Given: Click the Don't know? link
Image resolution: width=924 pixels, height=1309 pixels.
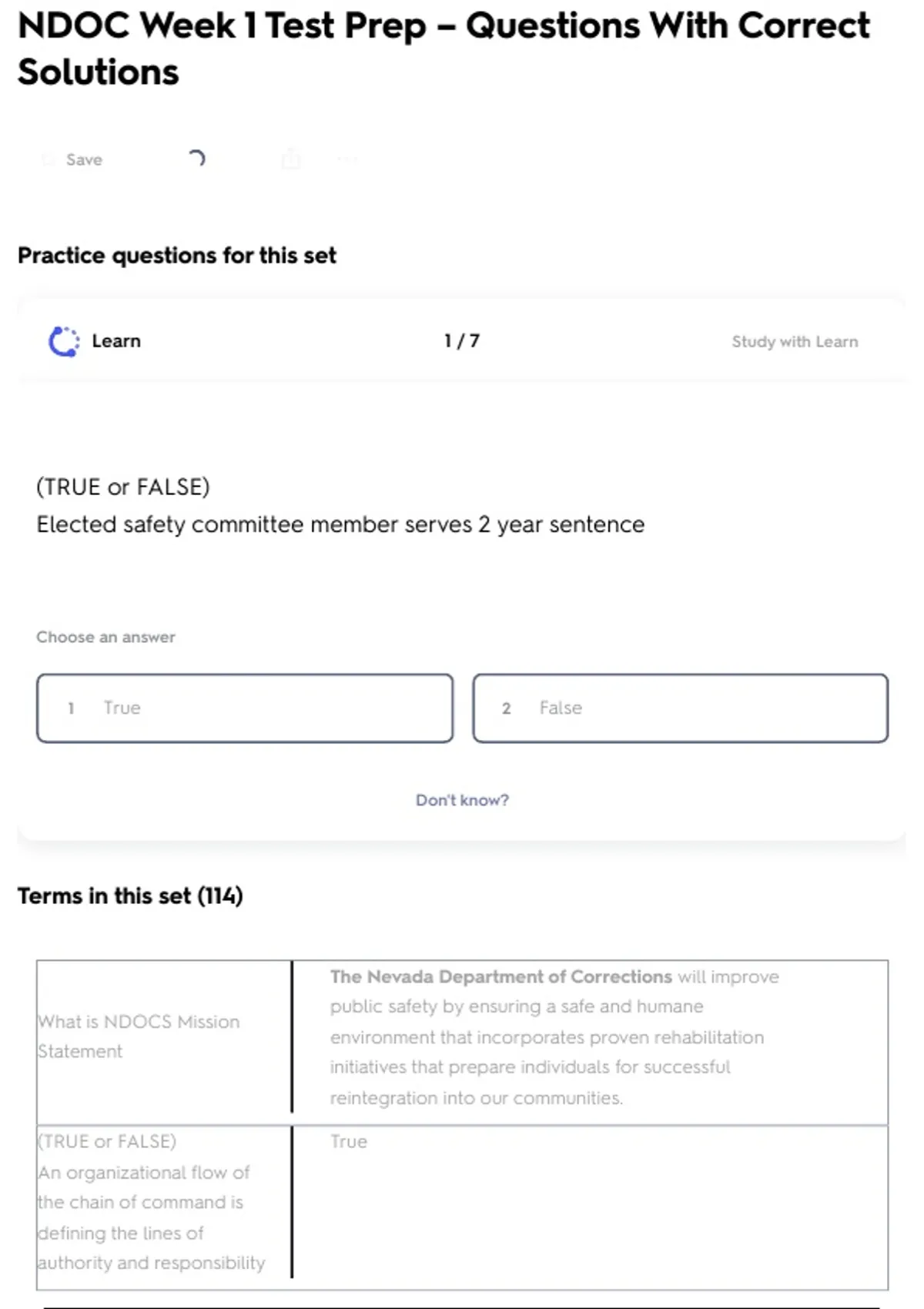Looking at the screenshot, I should pyautogui.click(x=462, y=800).
